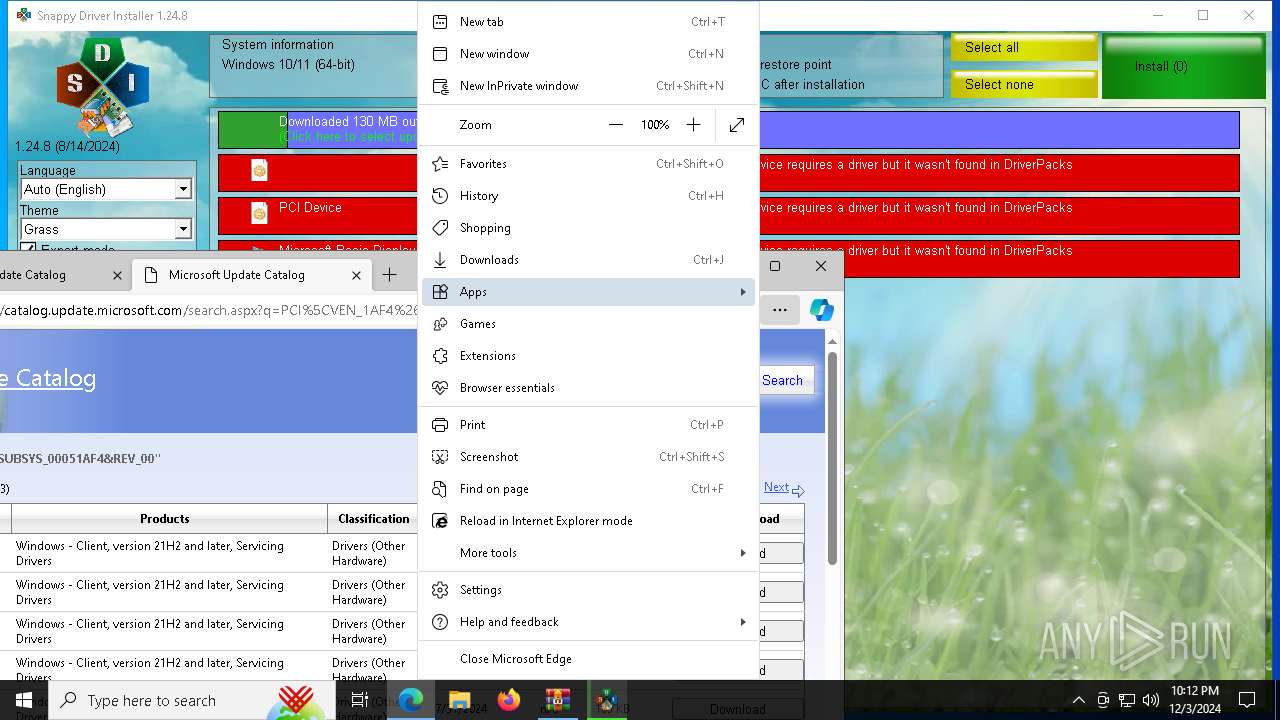Click Select all button in Snappy

[1024, 48]
